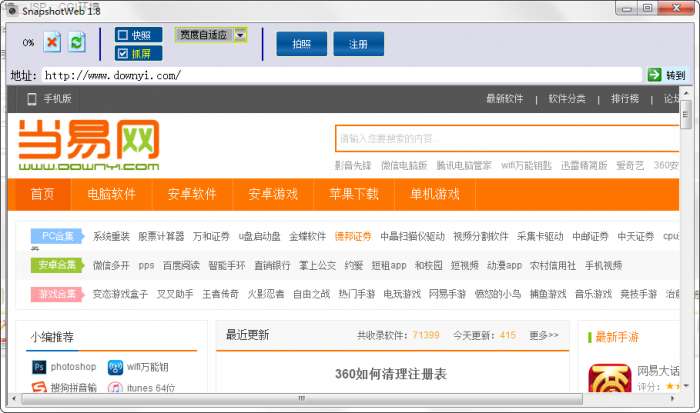Click the 手机版 link

coord(58,99)
